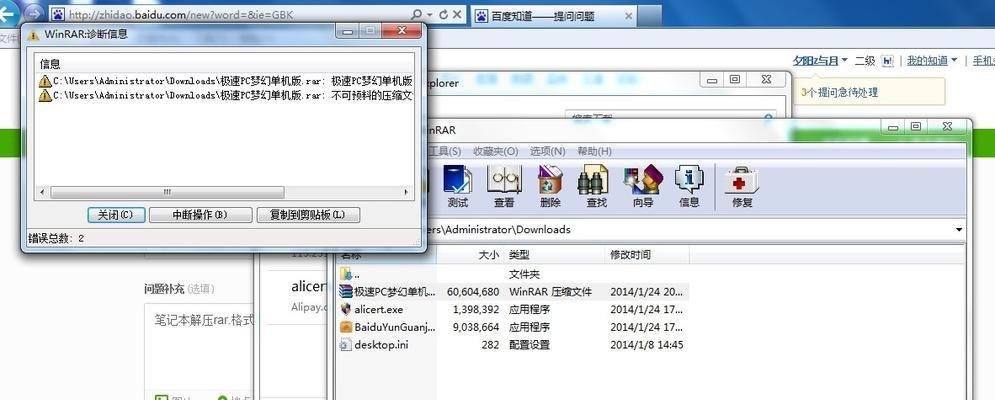Click the parent folder '..' icon

[x=346, y=274]
